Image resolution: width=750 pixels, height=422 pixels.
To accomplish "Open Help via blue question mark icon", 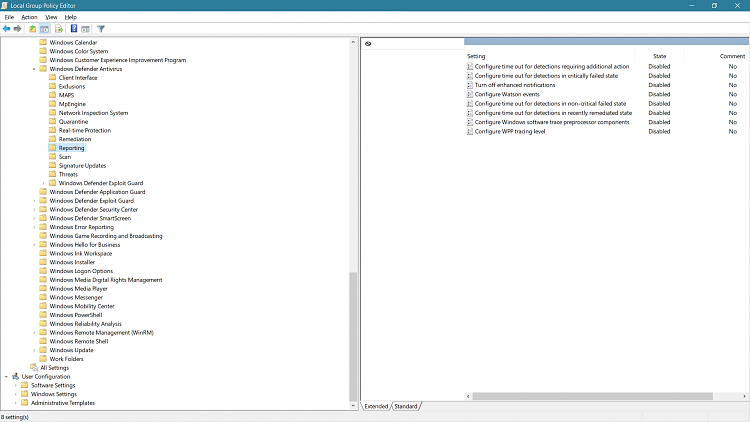I will (x=74, y=29).
